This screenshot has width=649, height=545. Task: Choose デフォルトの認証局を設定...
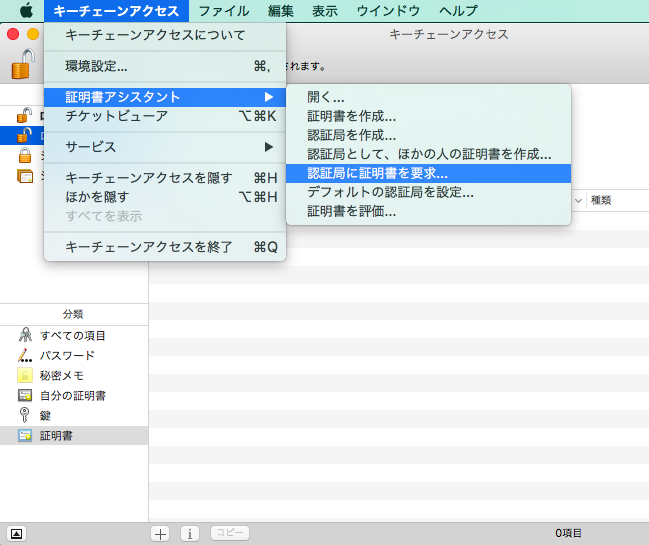pyautogui.click(x=428, y=192)
